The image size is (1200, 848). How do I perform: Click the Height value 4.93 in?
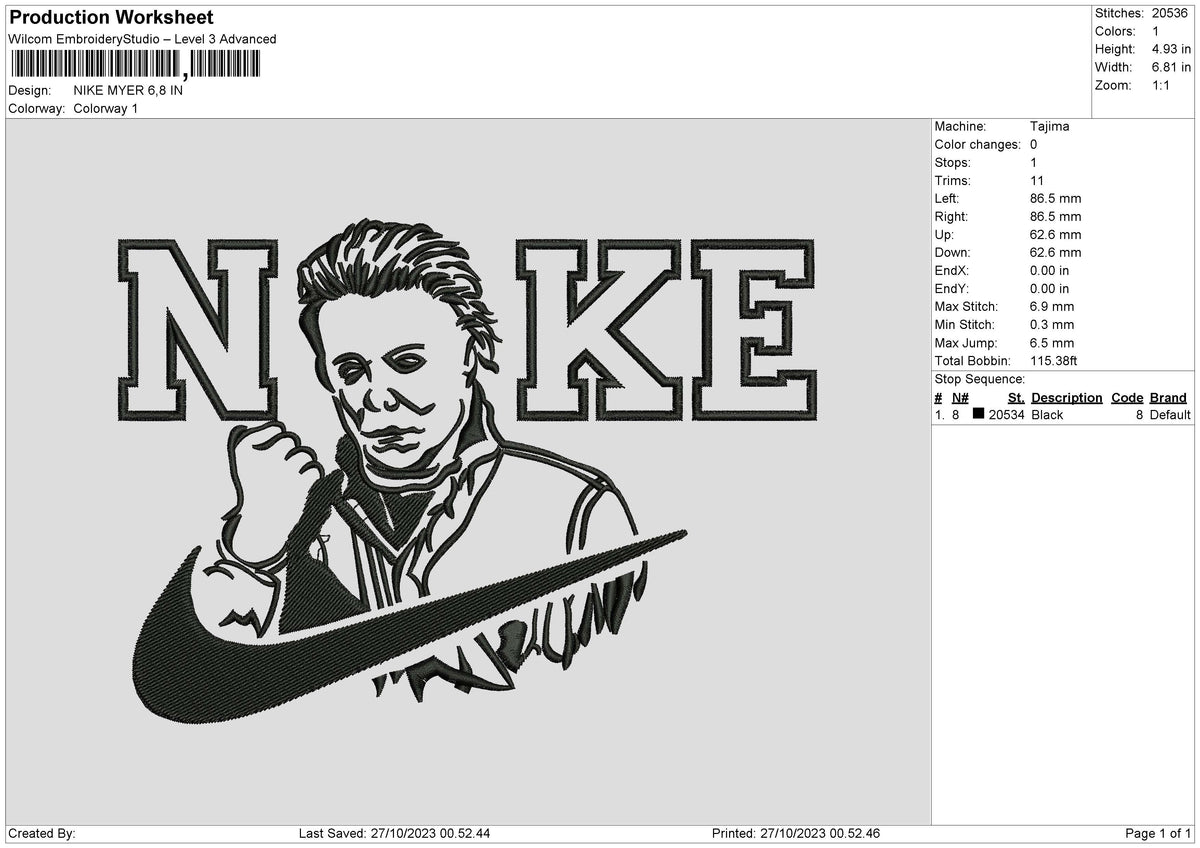[1171, 49]
